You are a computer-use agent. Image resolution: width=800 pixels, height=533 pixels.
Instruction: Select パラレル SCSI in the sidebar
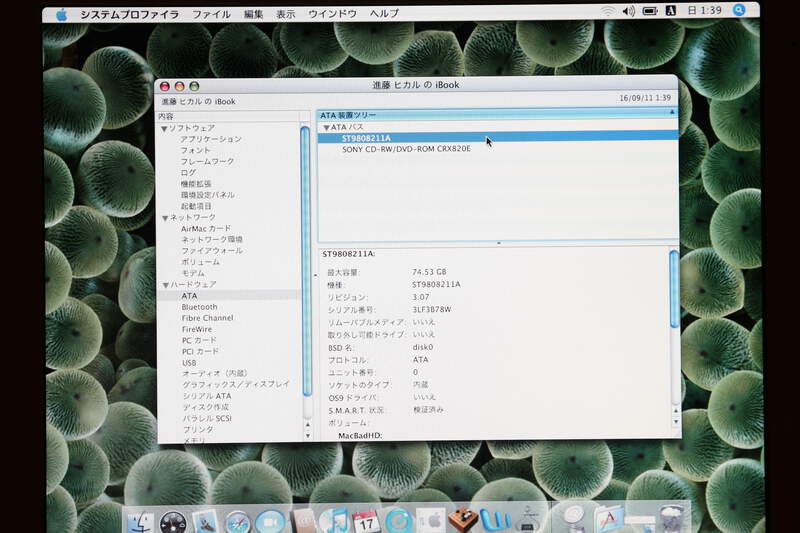click(207, 418)
